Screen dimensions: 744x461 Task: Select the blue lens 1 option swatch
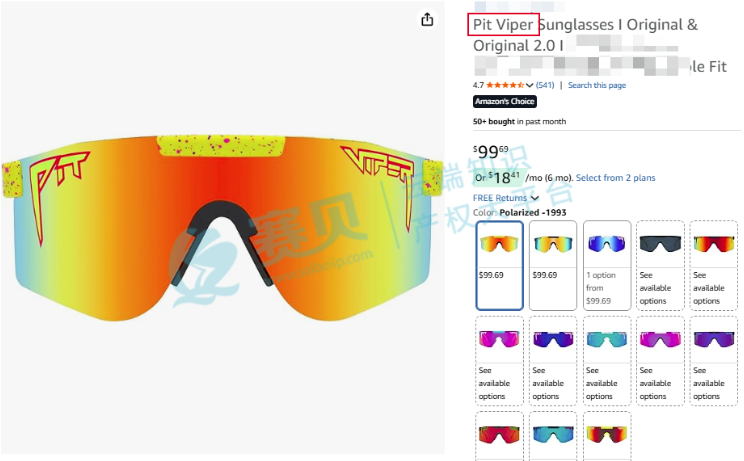[x=606, y=265]
